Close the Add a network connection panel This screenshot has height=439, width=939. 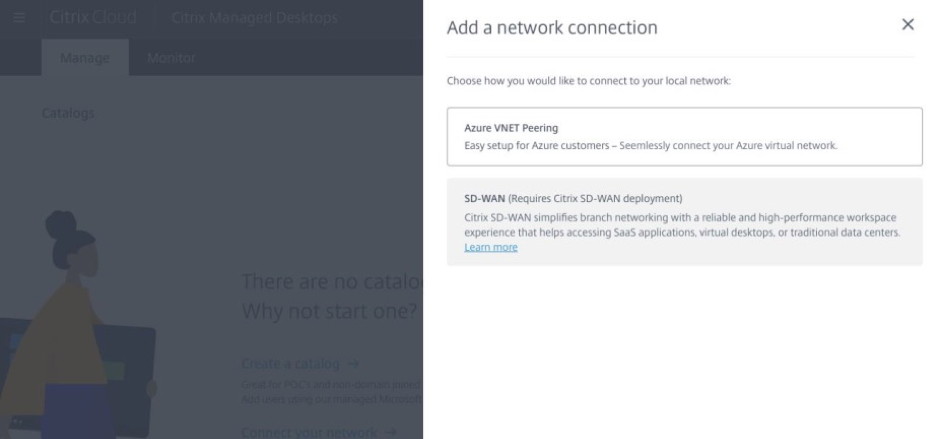(908, 25)
